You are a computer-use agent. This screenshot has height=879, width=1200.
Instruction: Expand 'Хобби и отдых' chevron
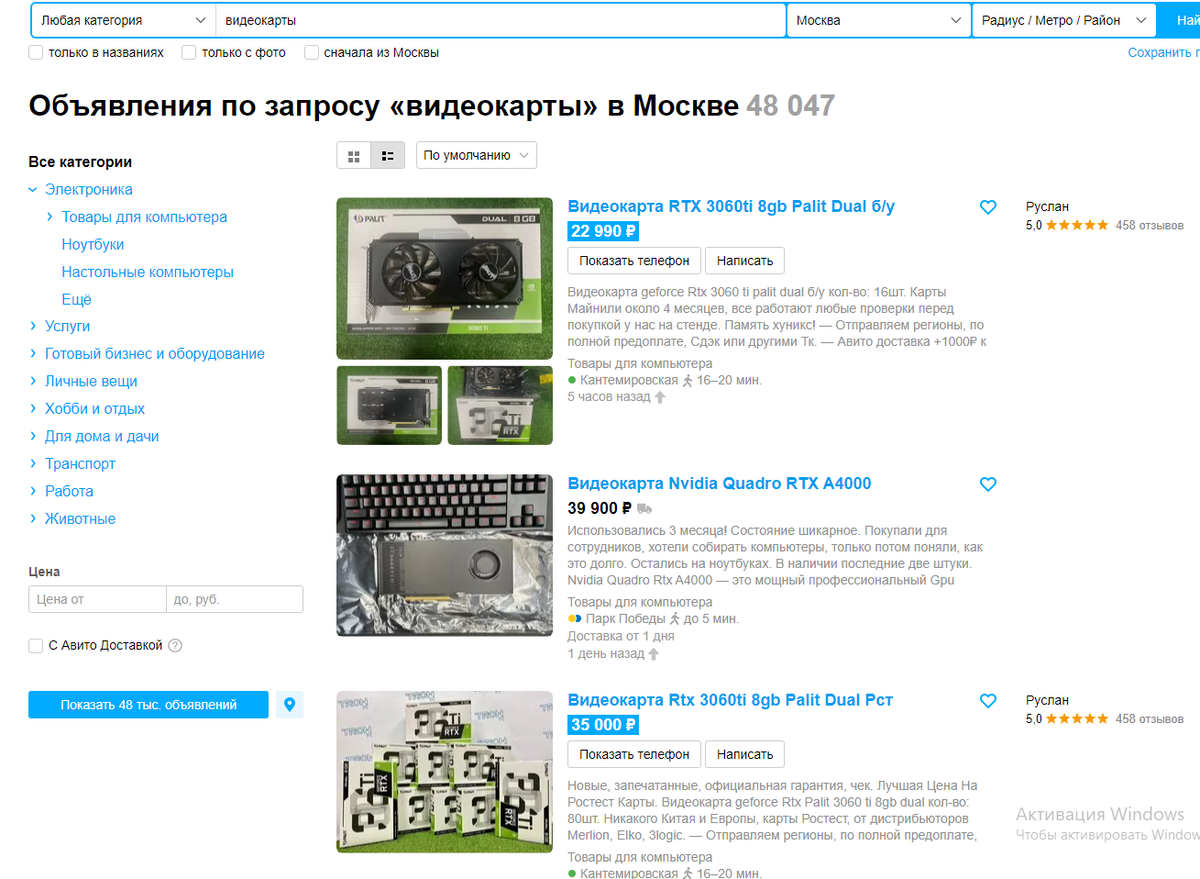33,409
